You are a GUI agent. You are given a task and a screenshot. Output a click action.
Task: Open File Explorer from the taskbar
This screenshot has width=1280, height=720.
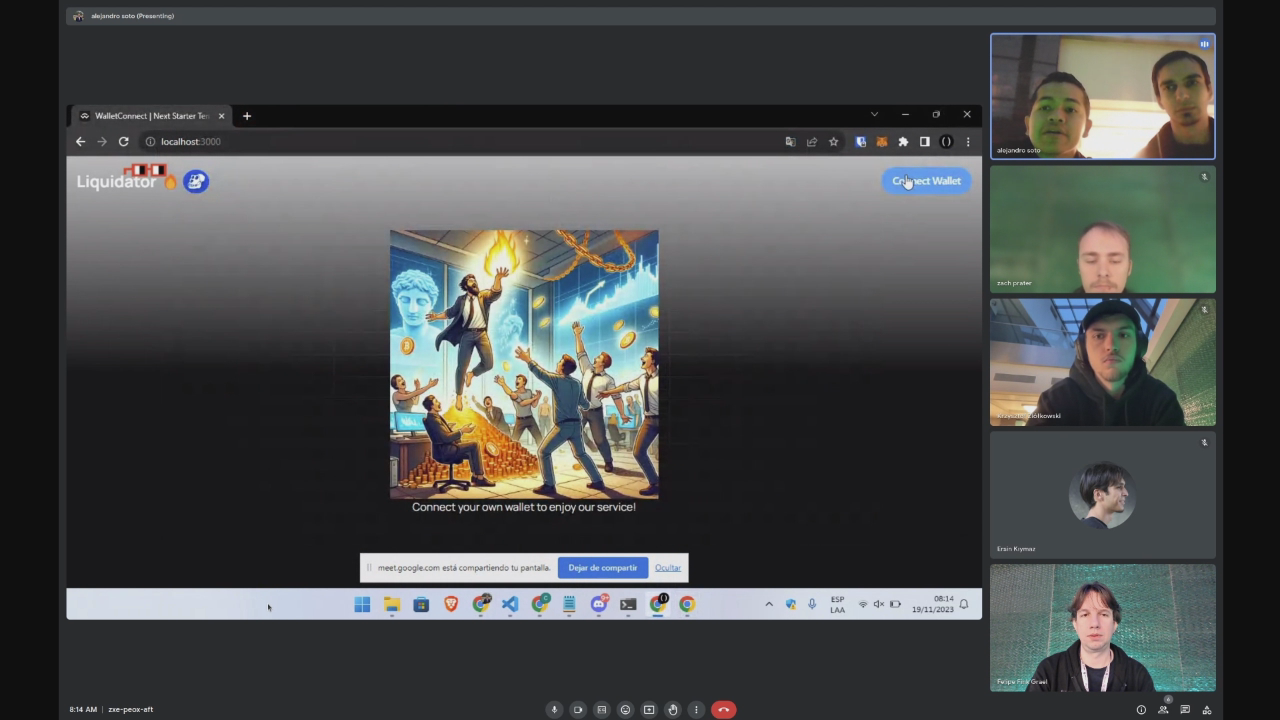click(392, 604)
